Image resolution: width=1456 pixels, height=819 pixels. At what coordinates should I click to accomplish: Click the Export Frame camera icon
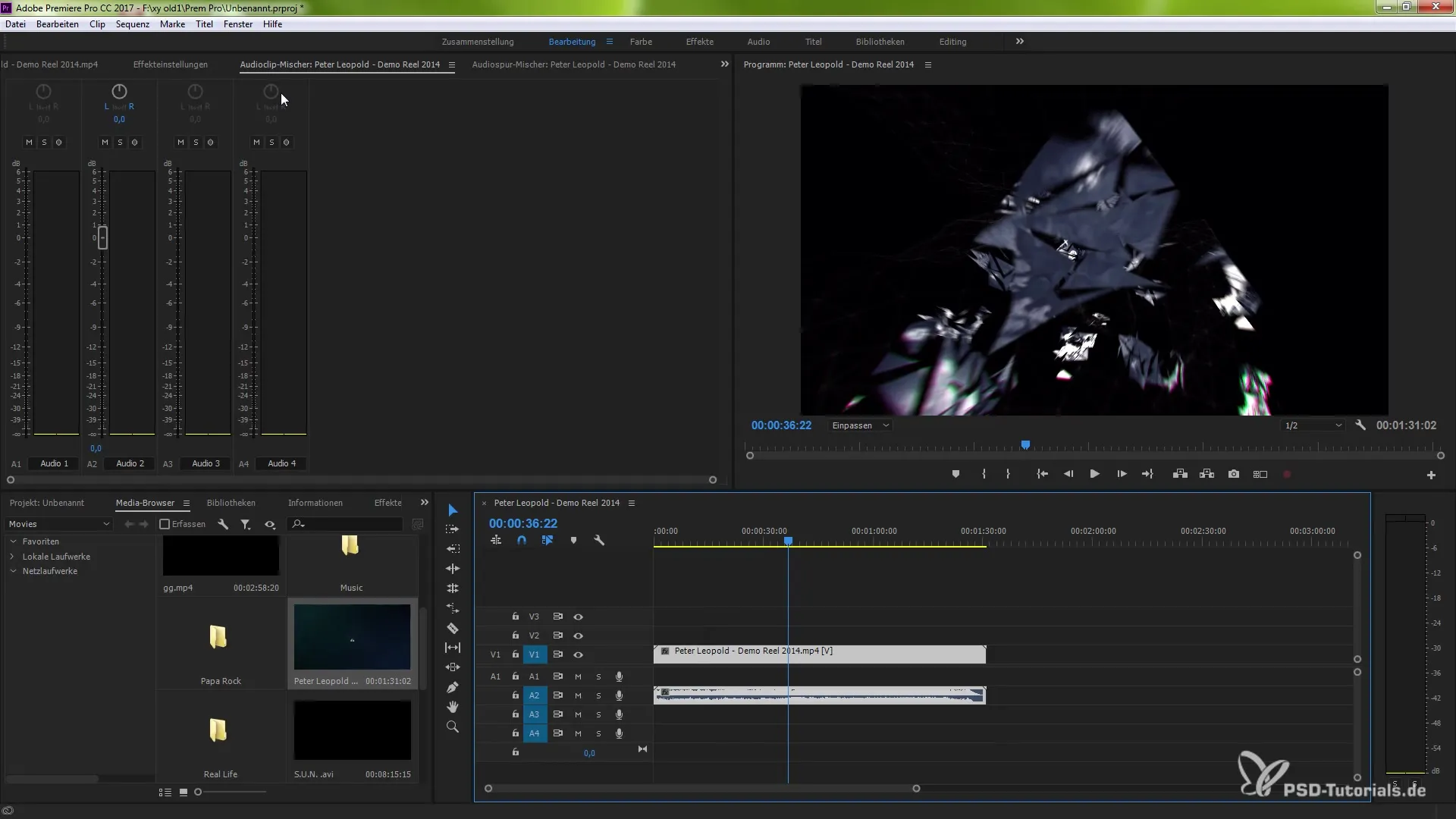pyautogui.click(x=1234, y=474)
